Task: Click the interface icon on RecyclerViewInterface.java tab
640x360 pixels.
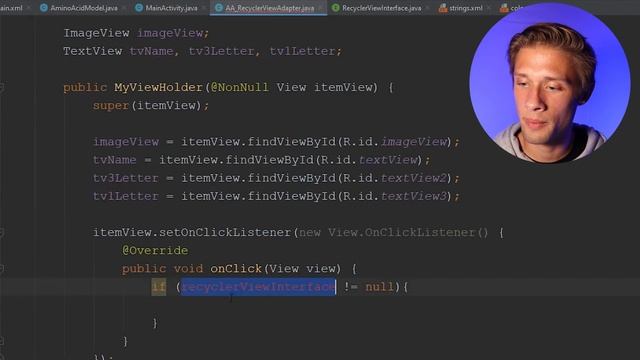Action: (x=336, y=8)
